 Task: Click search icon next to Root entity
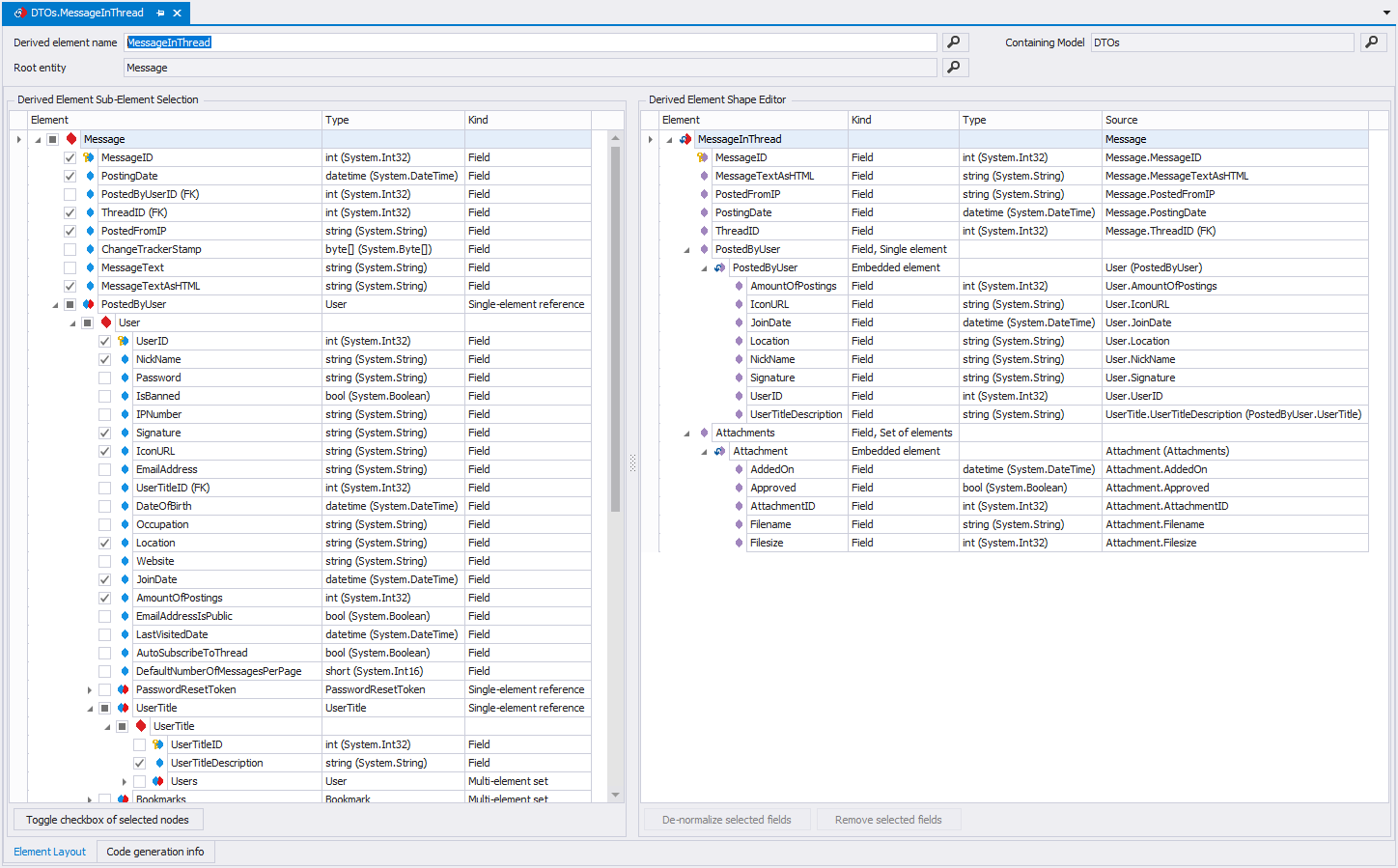954,68
